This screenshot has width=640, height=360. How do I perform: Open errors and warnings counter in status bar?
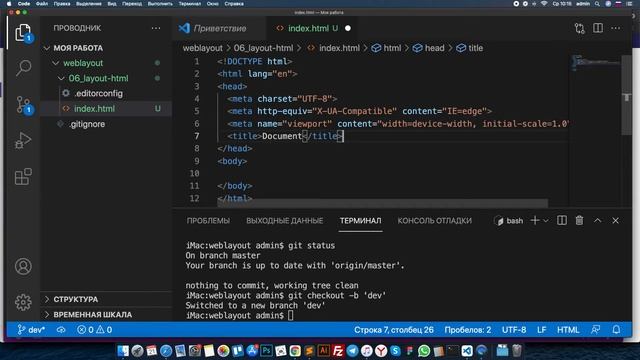coord(95,330)
